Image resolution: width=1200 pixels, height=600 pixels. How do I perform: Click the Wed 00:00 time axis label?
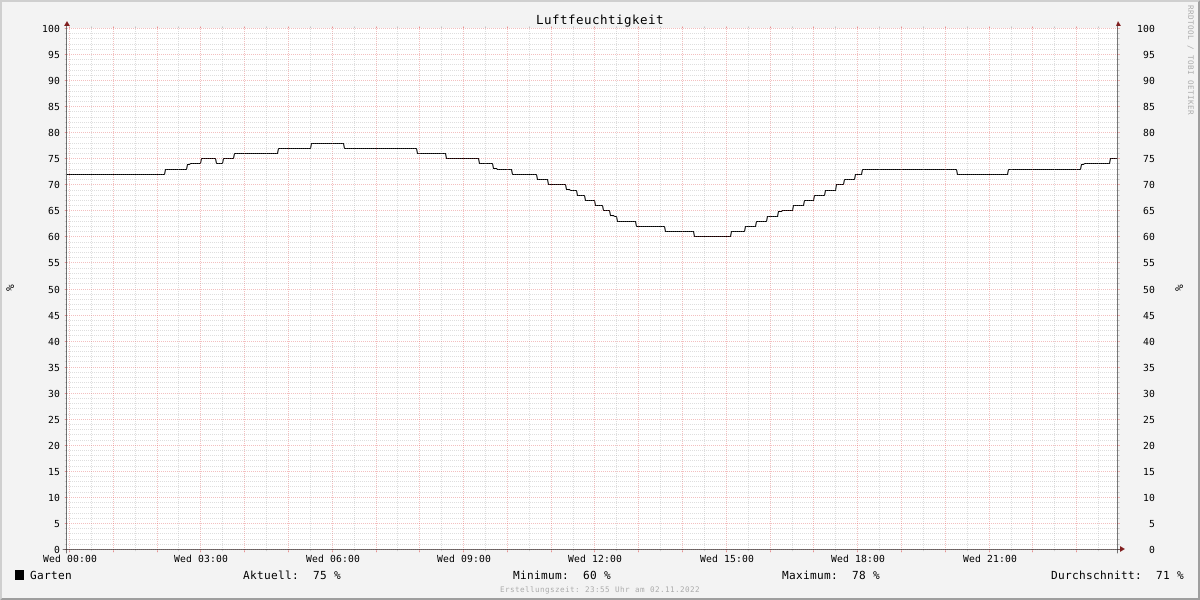(x=70, y=559)
